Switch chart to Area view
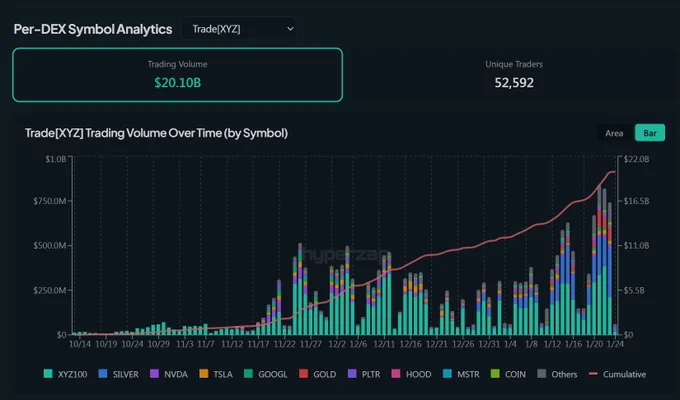The height and width of the screenshot is (400, 680). click(614, 133)
